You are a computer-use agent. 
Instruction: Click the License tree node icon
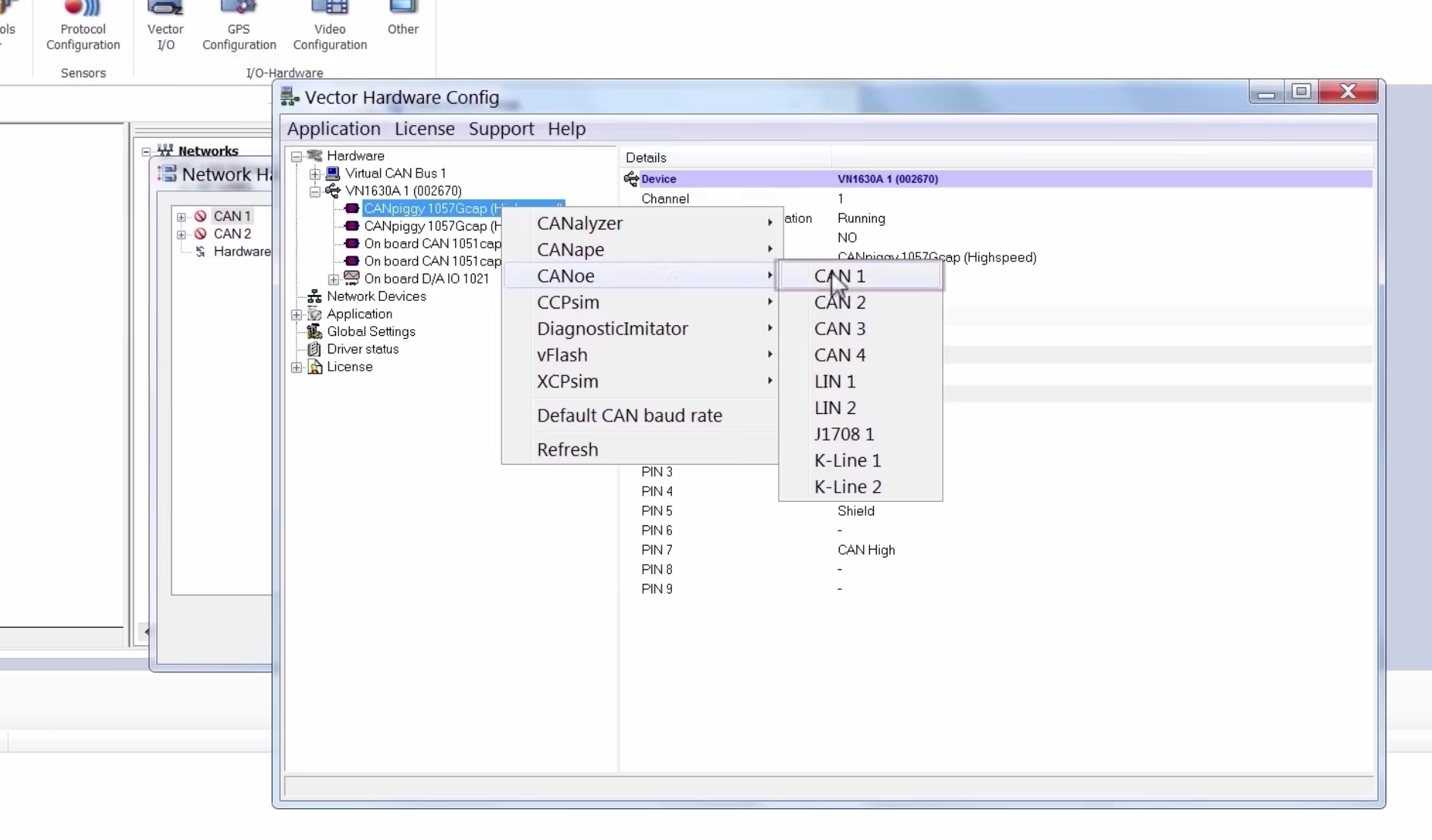click(315, 367)
